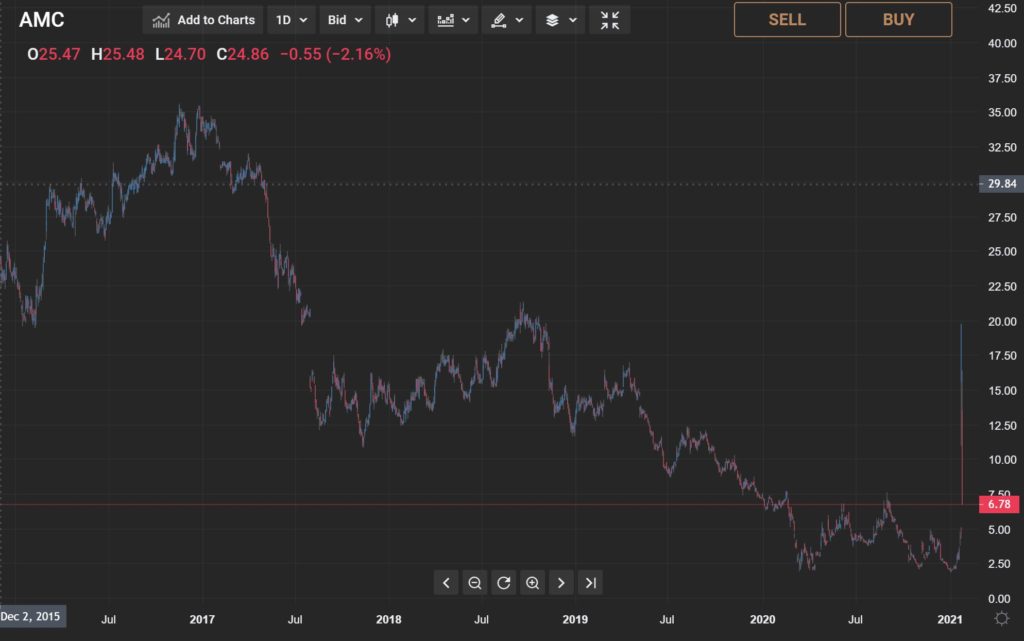The height and width of the screenshot is (641, 1024).
Task: Toggle the layers overlay control
Action: (x=560, y=19)
